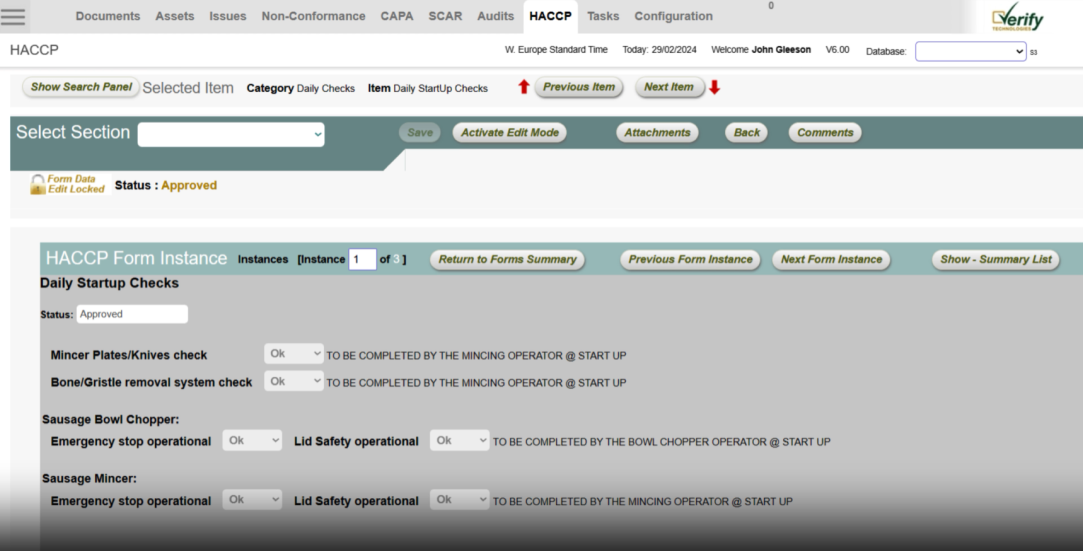Click the Form Data Edit Locked padlock icon
Viewport: 1083px width, 551px height.
(x=38, y=184)
